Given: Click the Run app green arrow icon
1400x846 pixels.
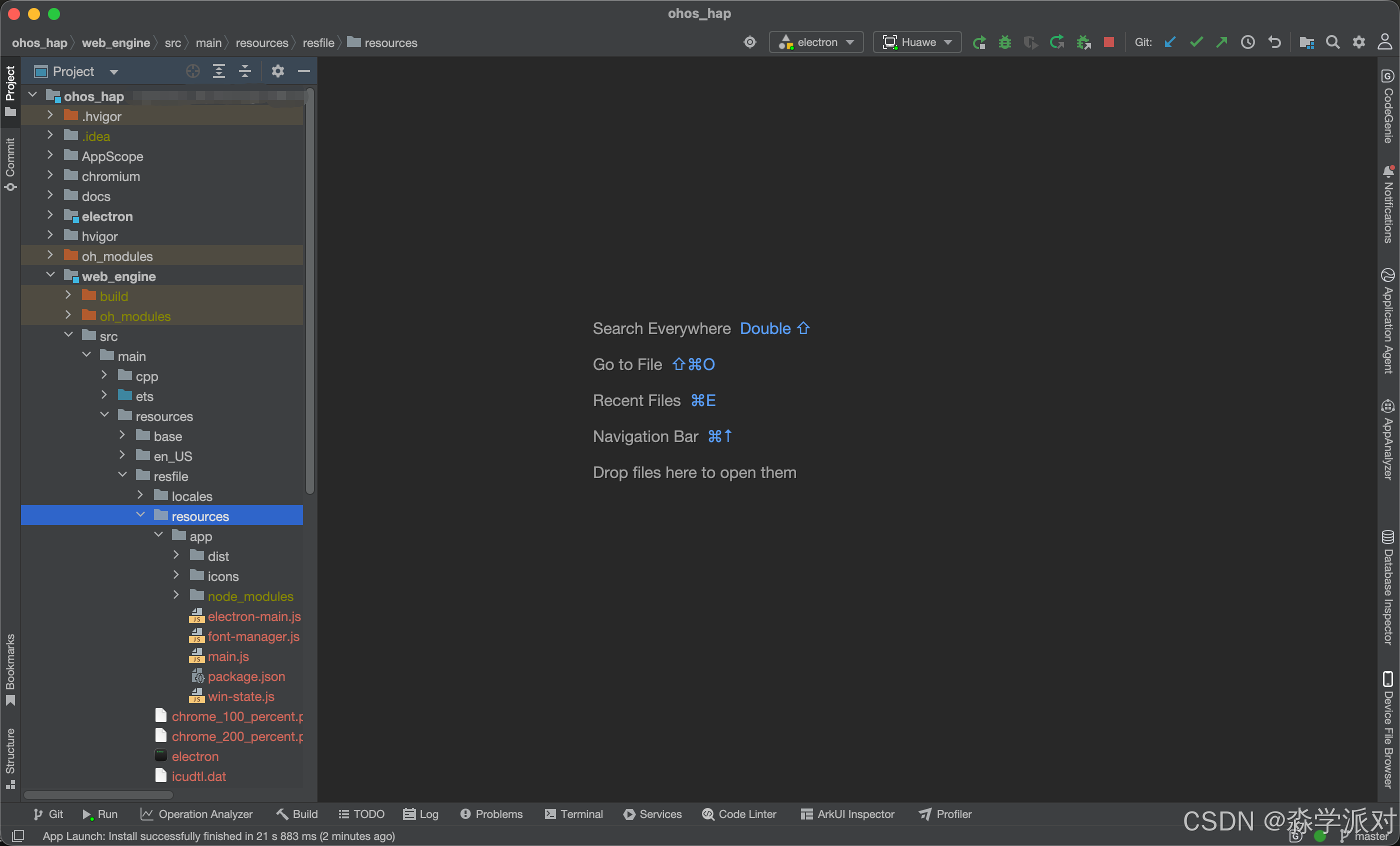Looking at the screenshot, I should pyautogui.click(x=979, y=42).
